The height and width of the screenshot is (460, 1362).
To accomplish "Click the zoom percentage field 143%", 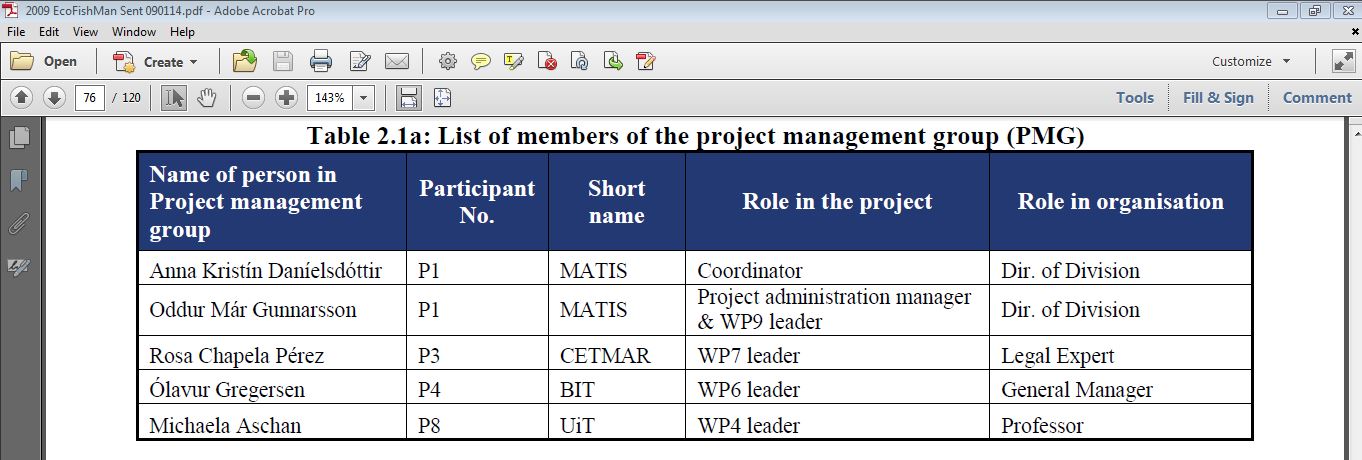I will (330, 98).
